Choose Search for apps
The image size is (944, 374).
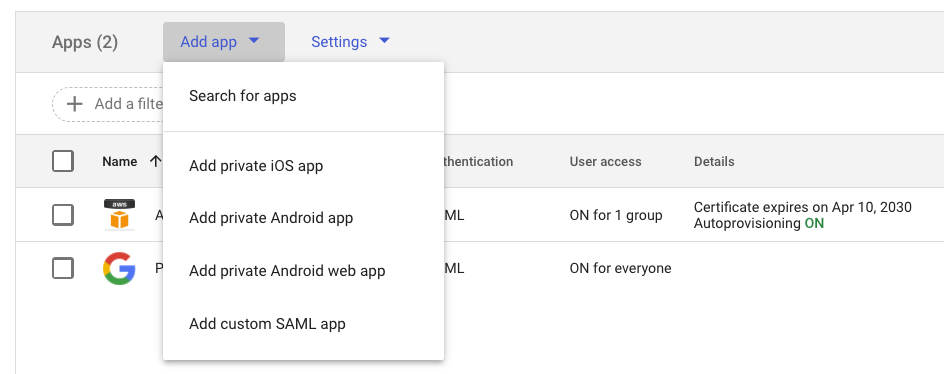click(x=303, y=96)
